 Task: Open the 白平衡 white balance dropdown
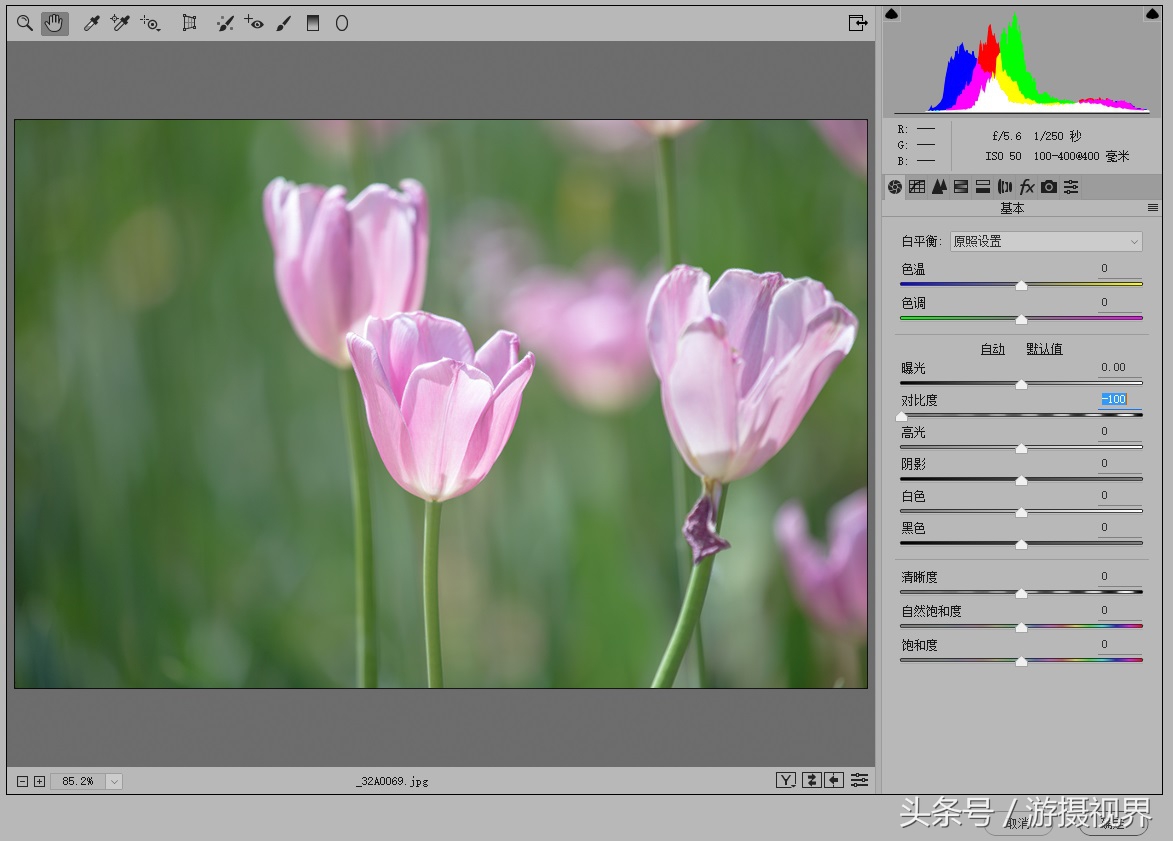pyautogui.click(x=1045, y=241)
